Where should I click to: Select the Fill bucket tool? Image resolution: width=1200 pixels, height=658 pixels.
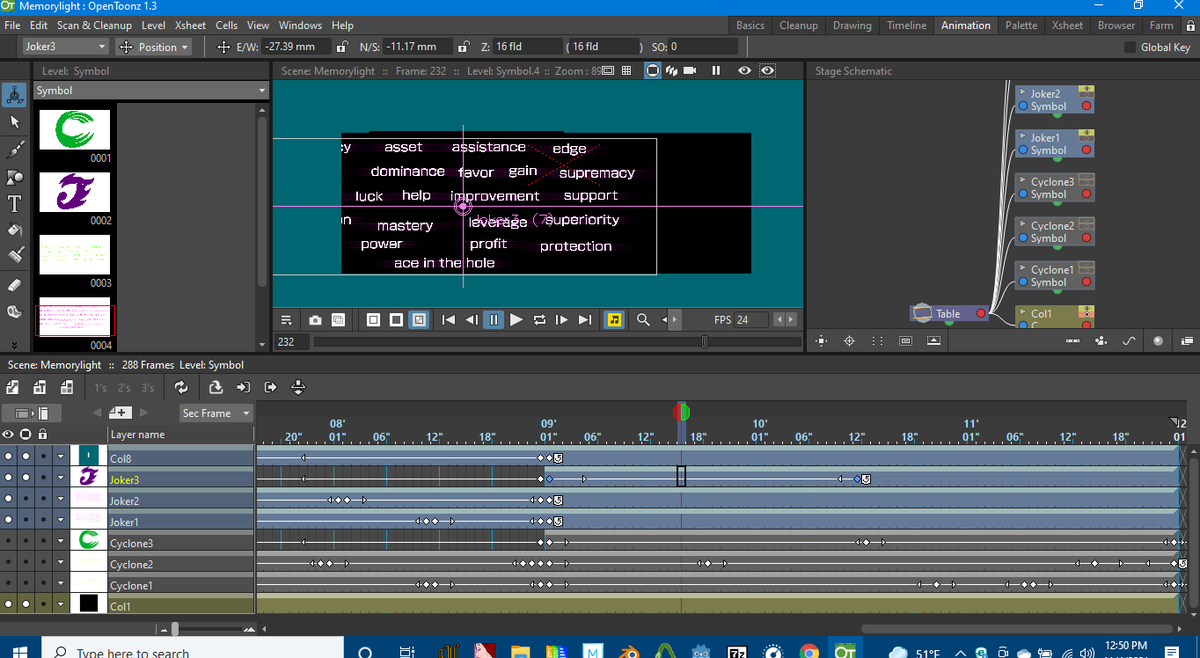pos(14,230)
